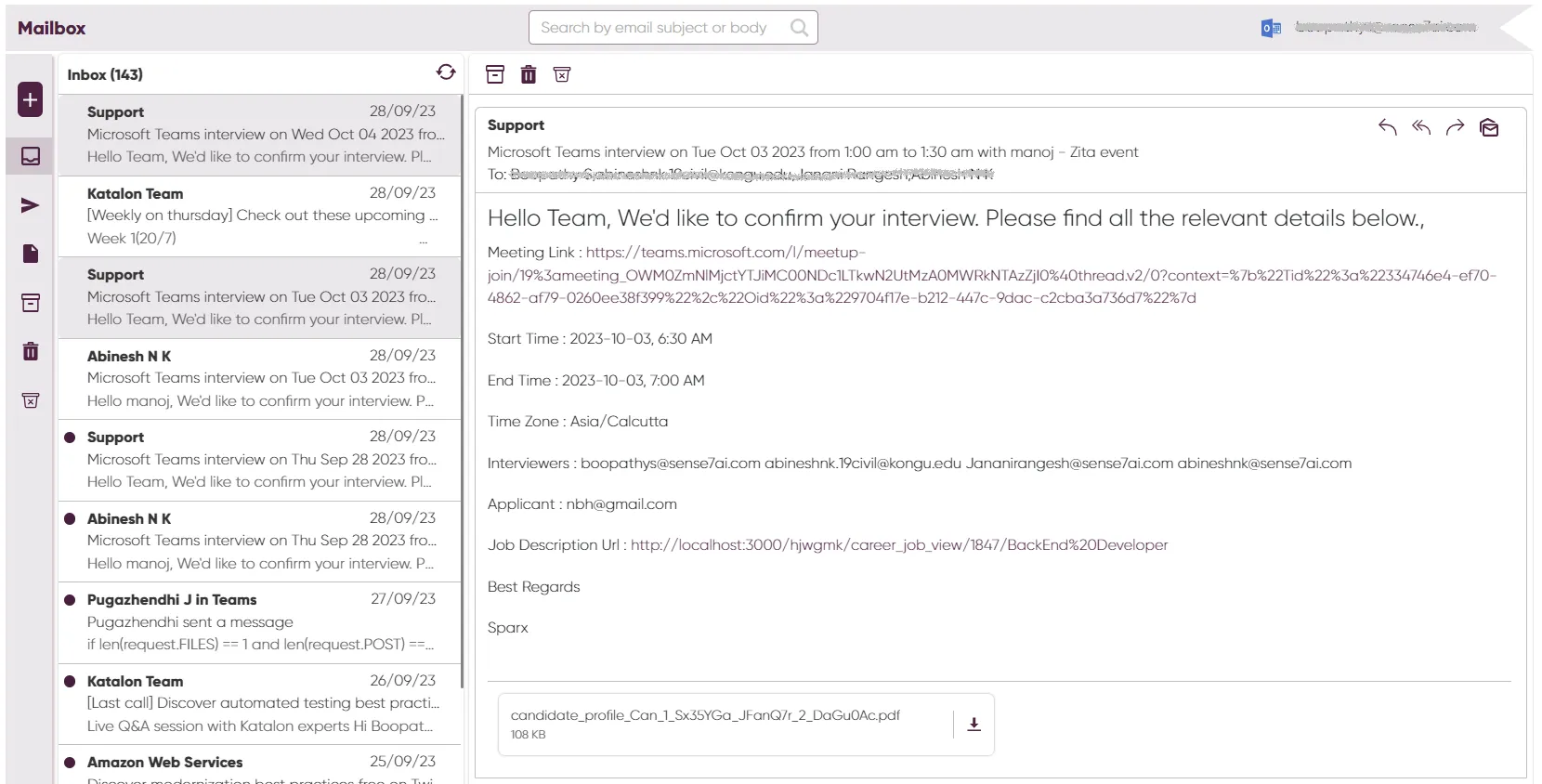Click the Start Time 6:30 AM line
Image resolution: width=1542 pixels, height=784 pixels.
(x=600, y=339)
